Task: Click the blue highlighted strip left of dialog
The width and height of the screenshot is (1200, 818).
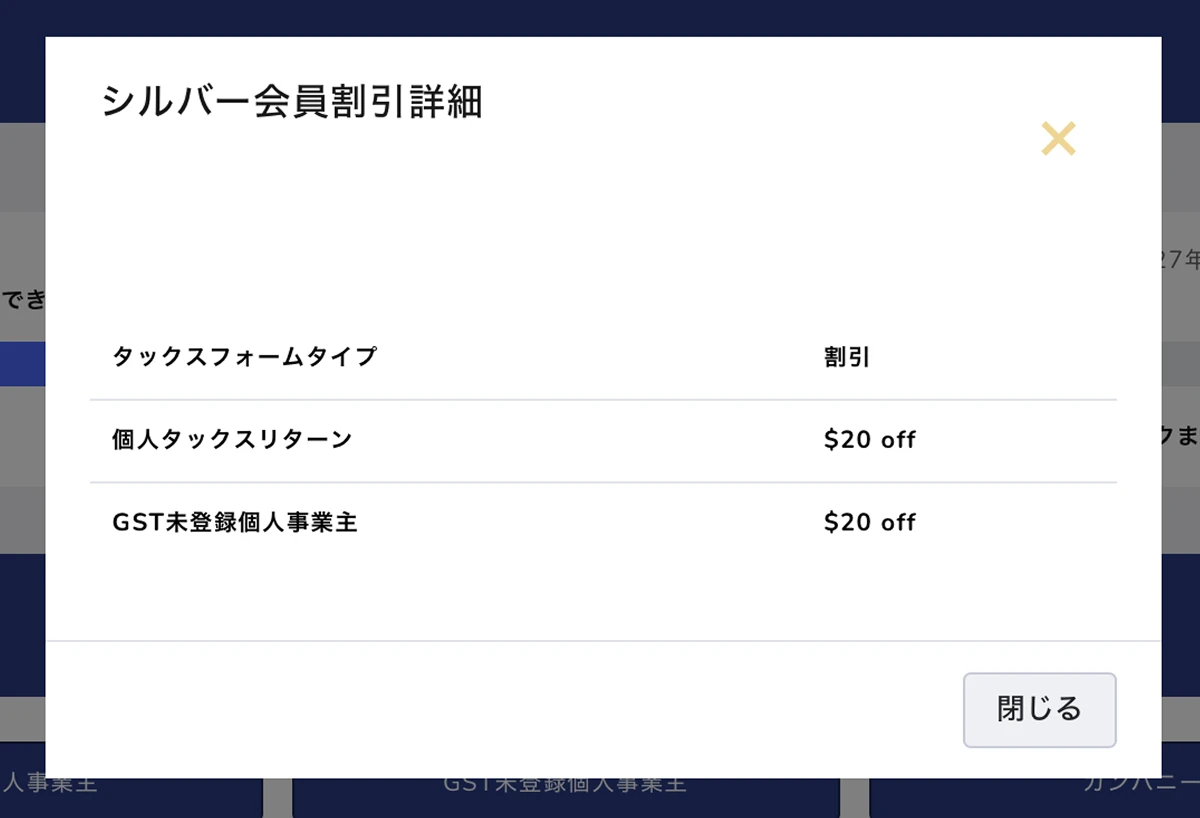Action: point(22,364)
